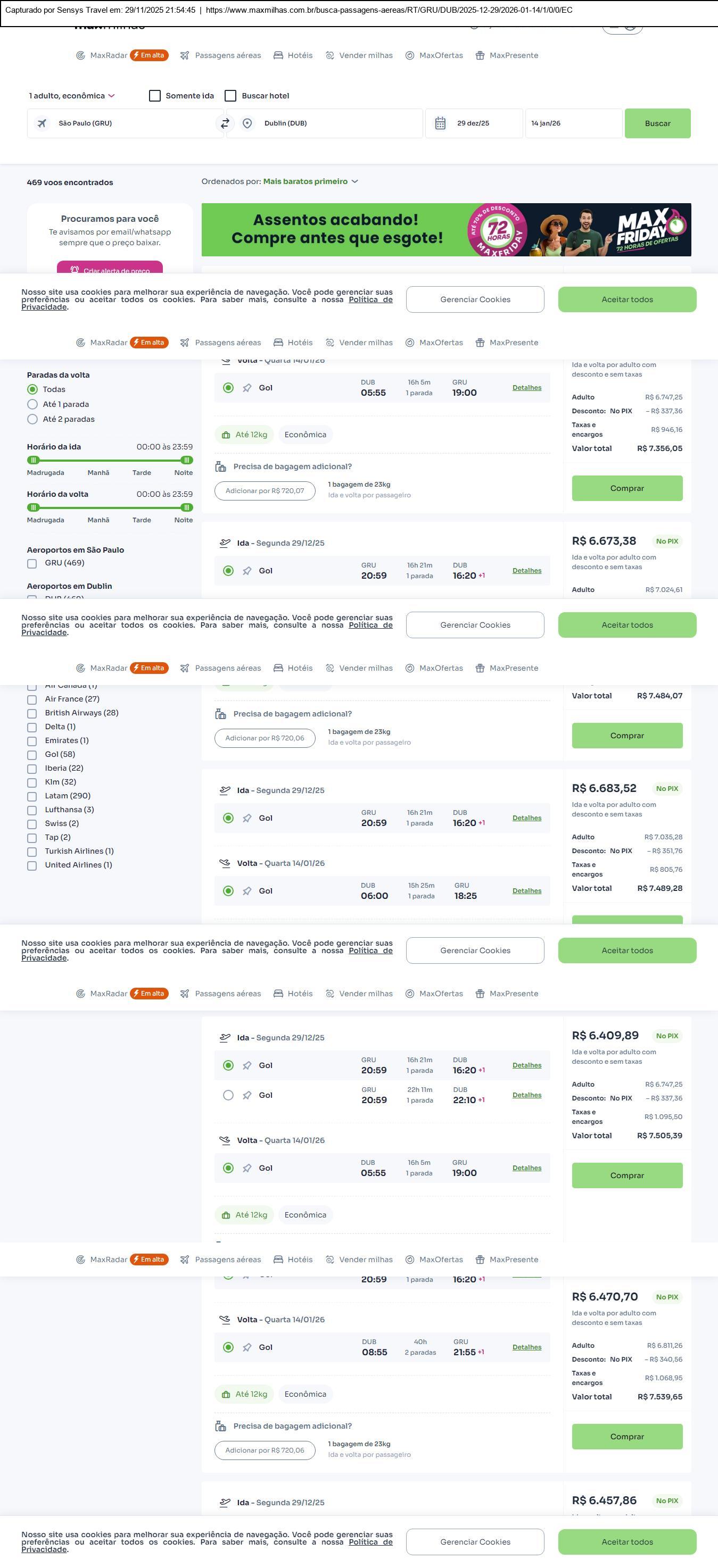Pin the Gol flight arriving DUB at 22:10
The image size is (718, 1568).
(x=246, y=1096)
